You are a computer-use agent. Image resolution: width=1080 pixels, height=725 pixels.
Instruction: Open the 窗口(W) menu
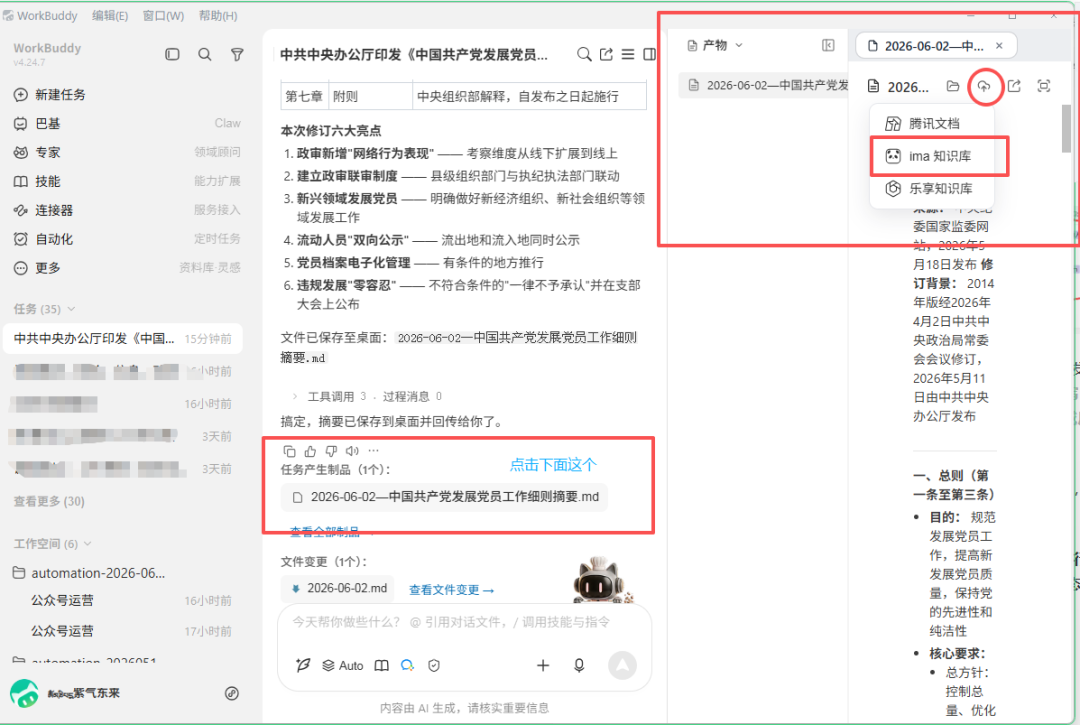point(163,15)
